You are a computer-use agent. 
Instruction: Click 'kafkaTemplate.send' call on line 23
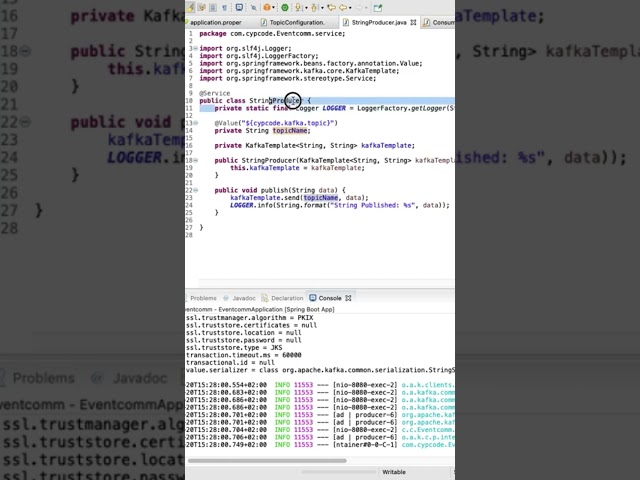265,198
